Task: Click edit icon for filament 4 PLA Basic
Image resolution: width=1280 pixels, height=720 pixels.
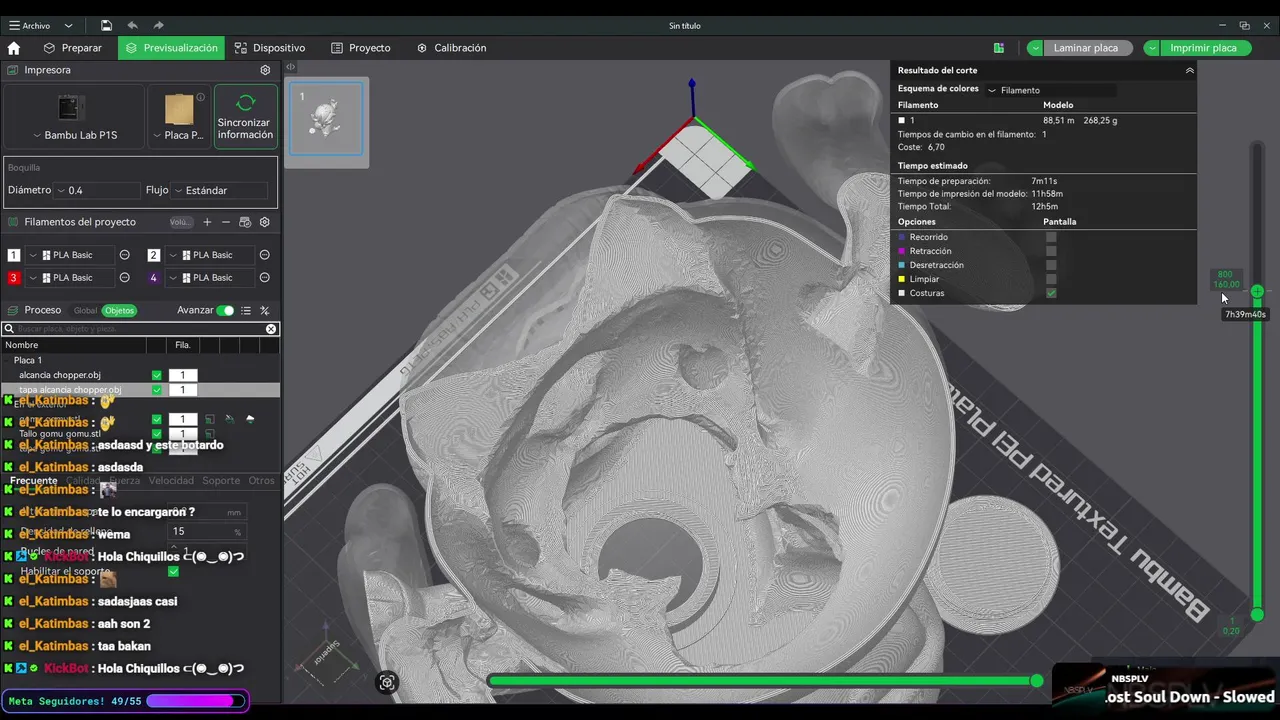Action: coord(264,278)
